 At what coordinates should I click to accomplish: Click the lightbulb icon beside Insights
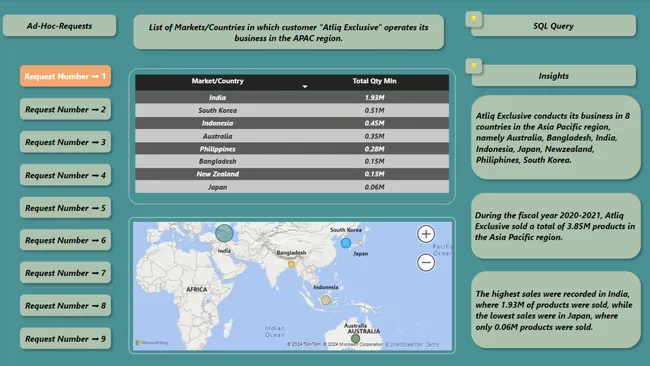click(x=474, y=66)
